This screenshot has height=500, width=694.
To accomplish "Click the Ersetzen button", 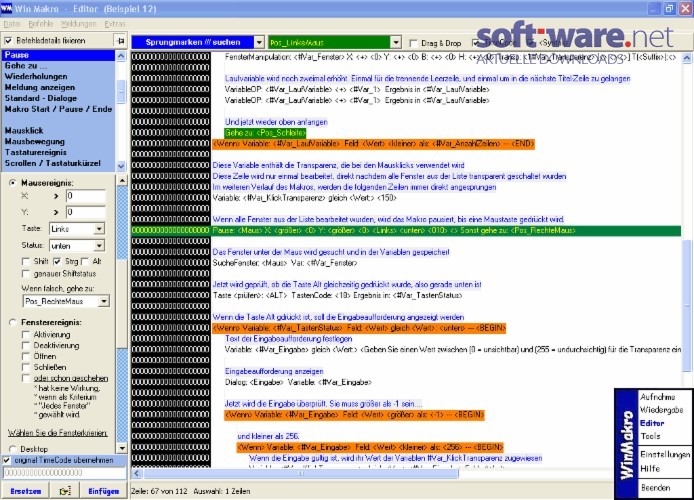I will [x=25, y=491].
